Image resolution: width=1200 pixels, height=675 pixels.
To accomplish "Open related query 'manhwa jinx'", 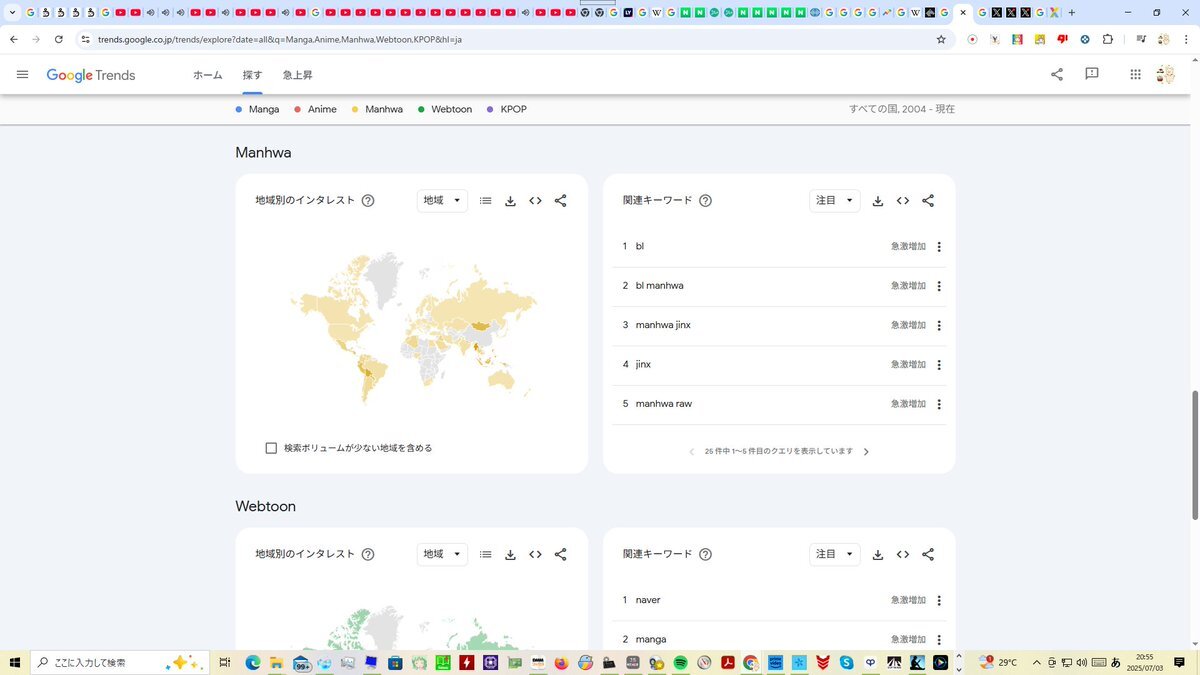I will tap(663, 325).
